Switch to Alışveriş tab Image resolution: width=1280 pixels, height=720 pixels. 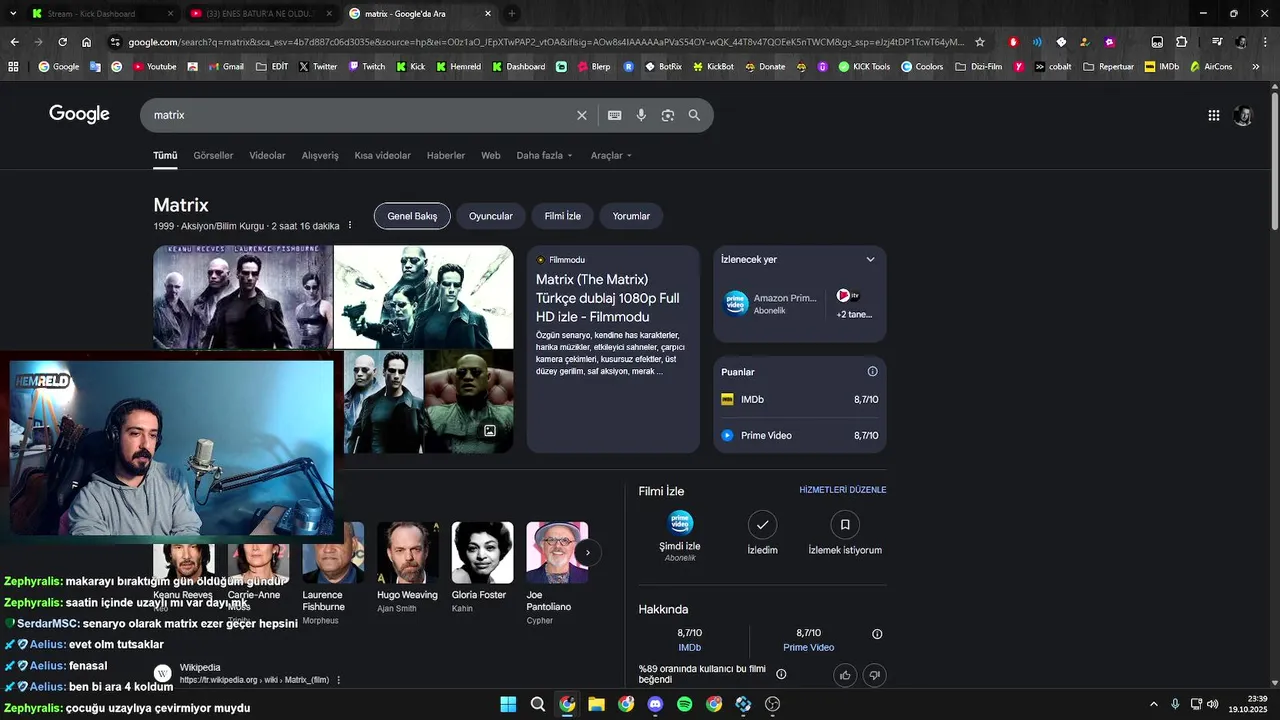tap(320, 155)
